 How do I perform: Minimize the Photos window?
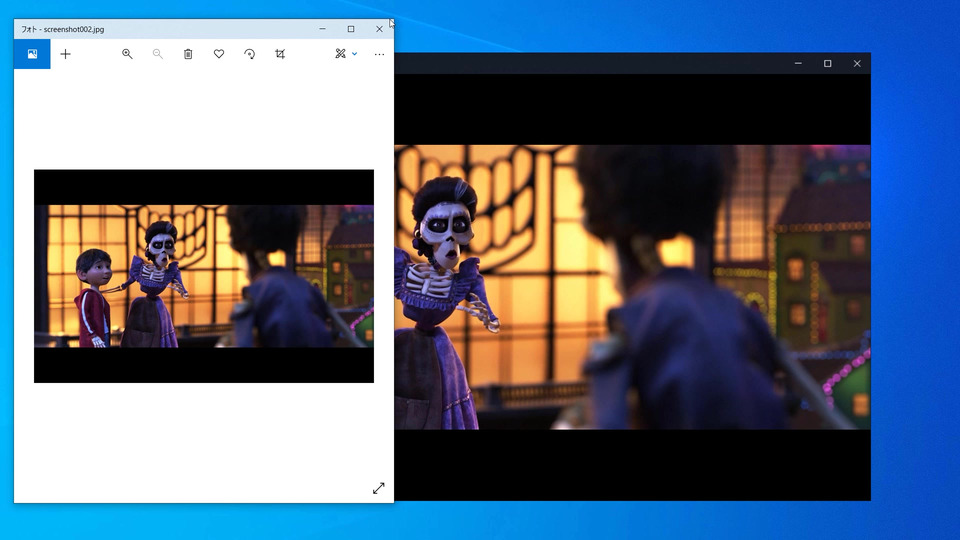click(x=323, y=29)
